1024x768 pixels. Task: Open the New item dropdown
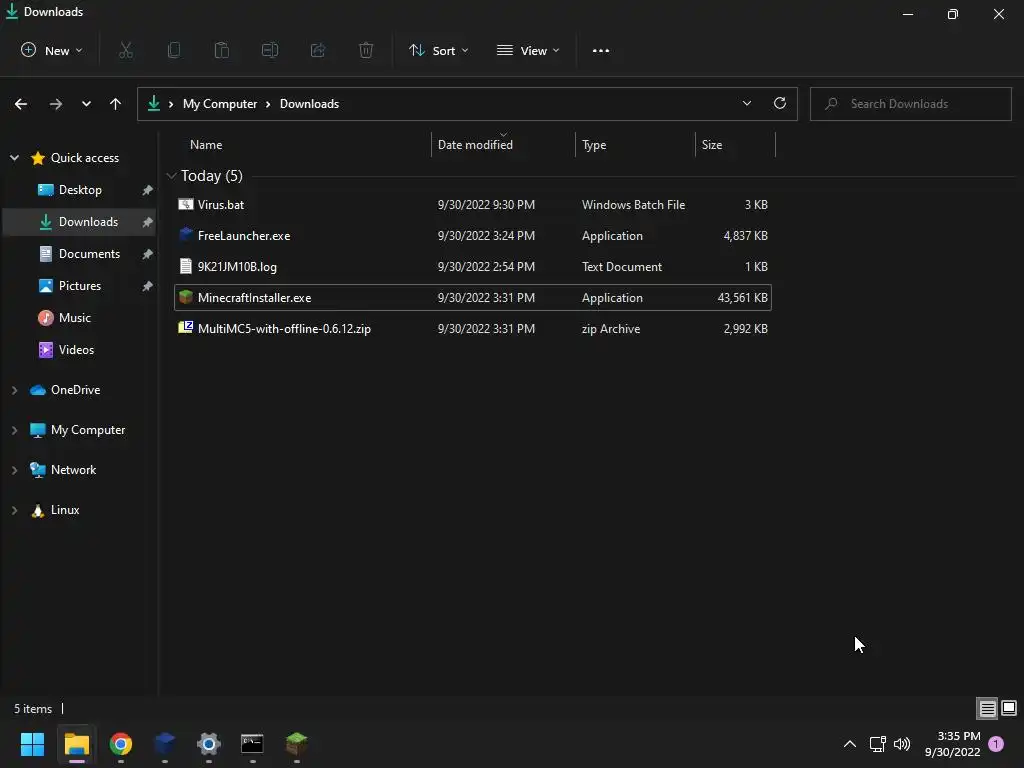point(52,50)
